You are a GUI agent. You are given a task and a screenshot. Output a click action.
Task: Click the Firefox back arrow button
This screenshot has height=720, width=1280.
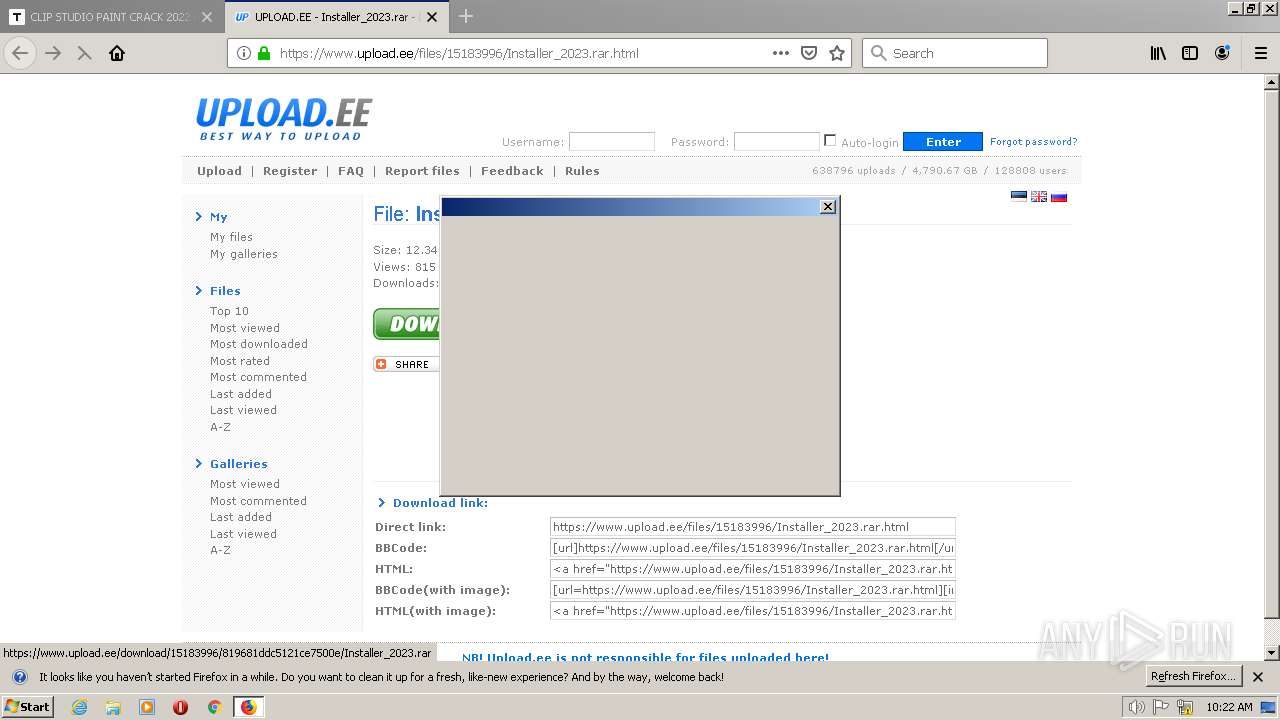[20, 53]
